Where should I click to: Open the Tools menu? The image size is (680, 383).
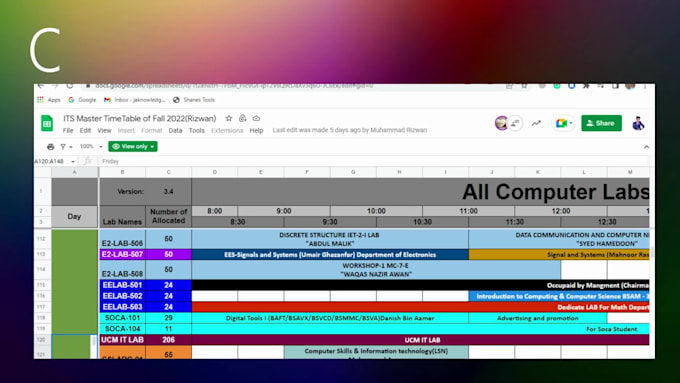point(196,131)
